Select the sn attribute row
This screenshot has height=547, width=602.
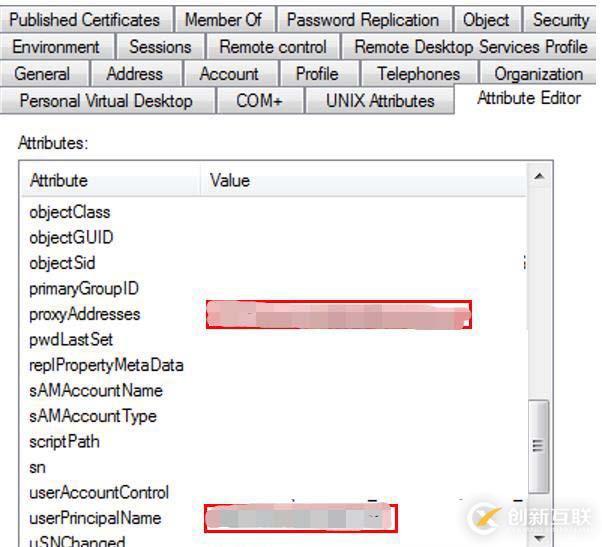point(274,468)
